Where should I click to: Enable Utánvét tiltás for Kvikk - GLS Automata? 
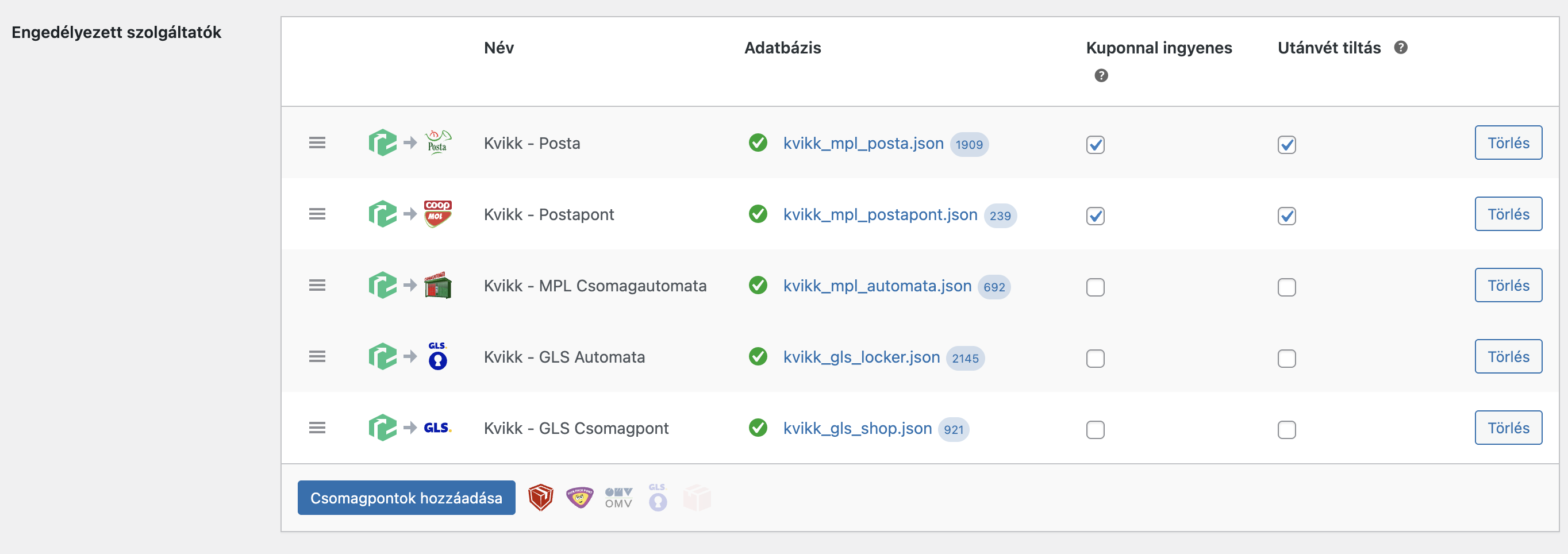pos(1286,359)
